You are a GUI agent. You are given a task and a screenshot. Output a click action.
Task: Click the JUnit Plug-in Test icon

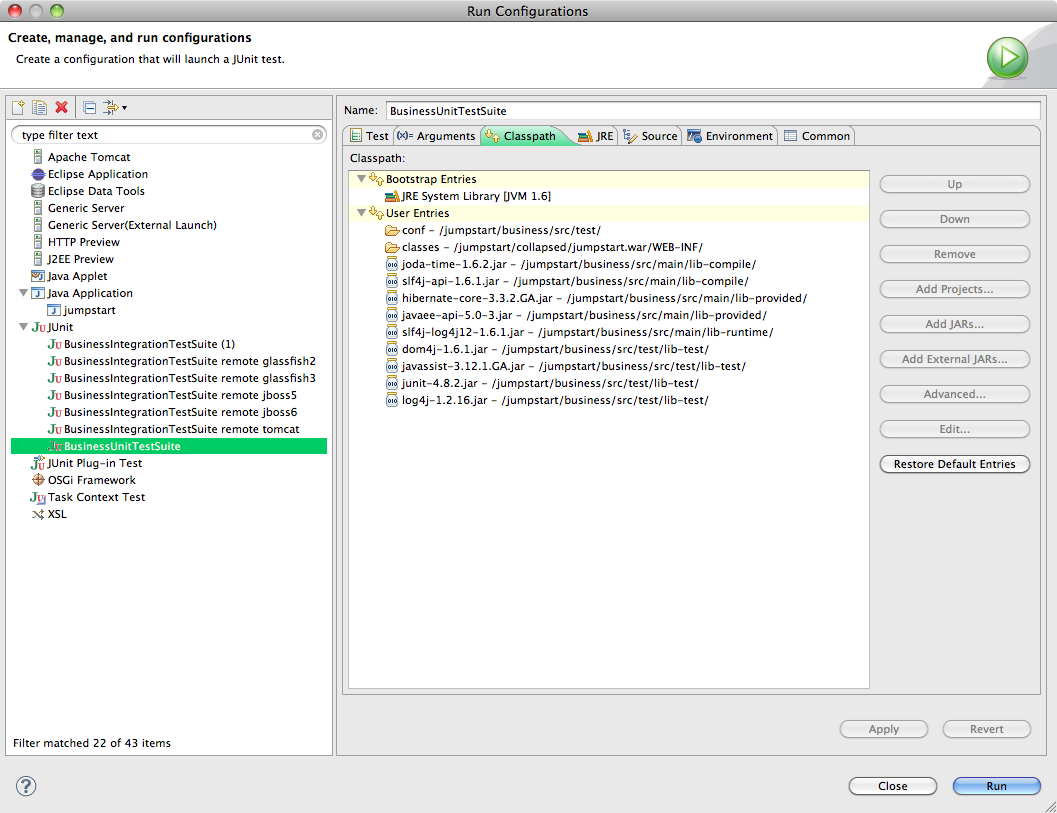[38, 463]
